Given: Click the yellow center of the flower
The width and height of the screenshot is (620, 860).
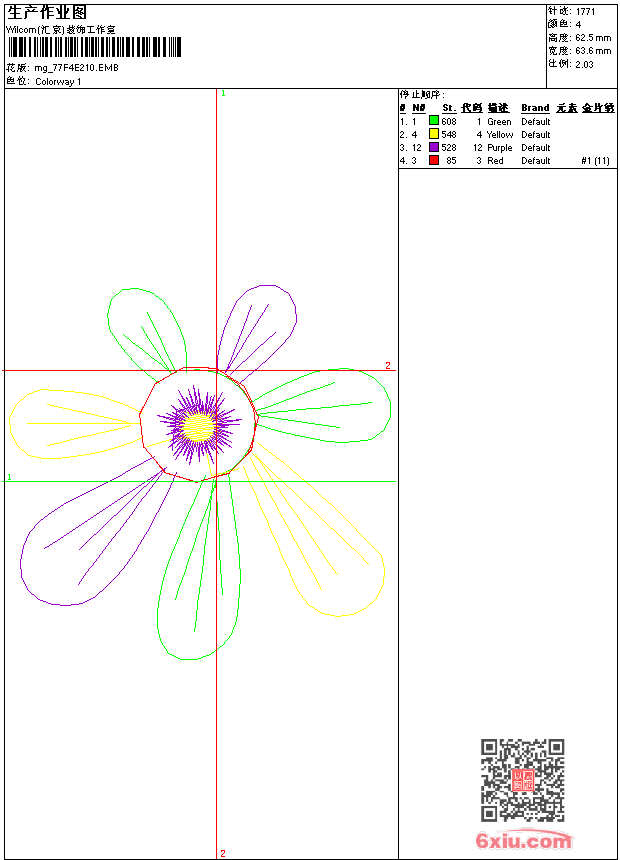Looking at the screenshot, I should (x=201, y=426).
